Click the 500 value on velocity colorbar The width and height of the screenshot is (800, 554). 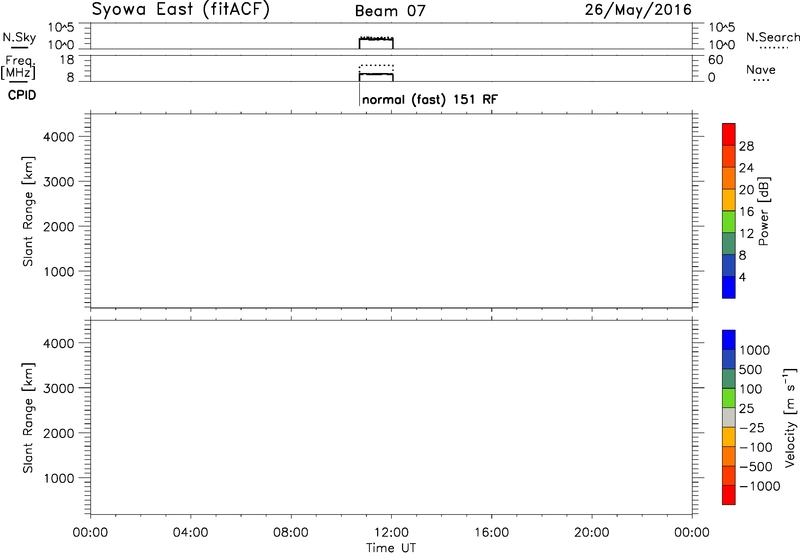point(750,370)
